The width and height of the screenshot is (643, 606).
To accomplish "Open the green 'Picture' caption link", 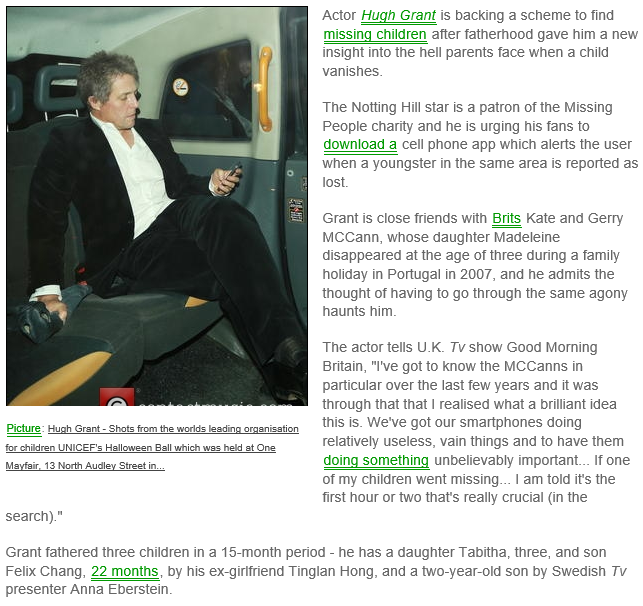I will pos(23,428).
